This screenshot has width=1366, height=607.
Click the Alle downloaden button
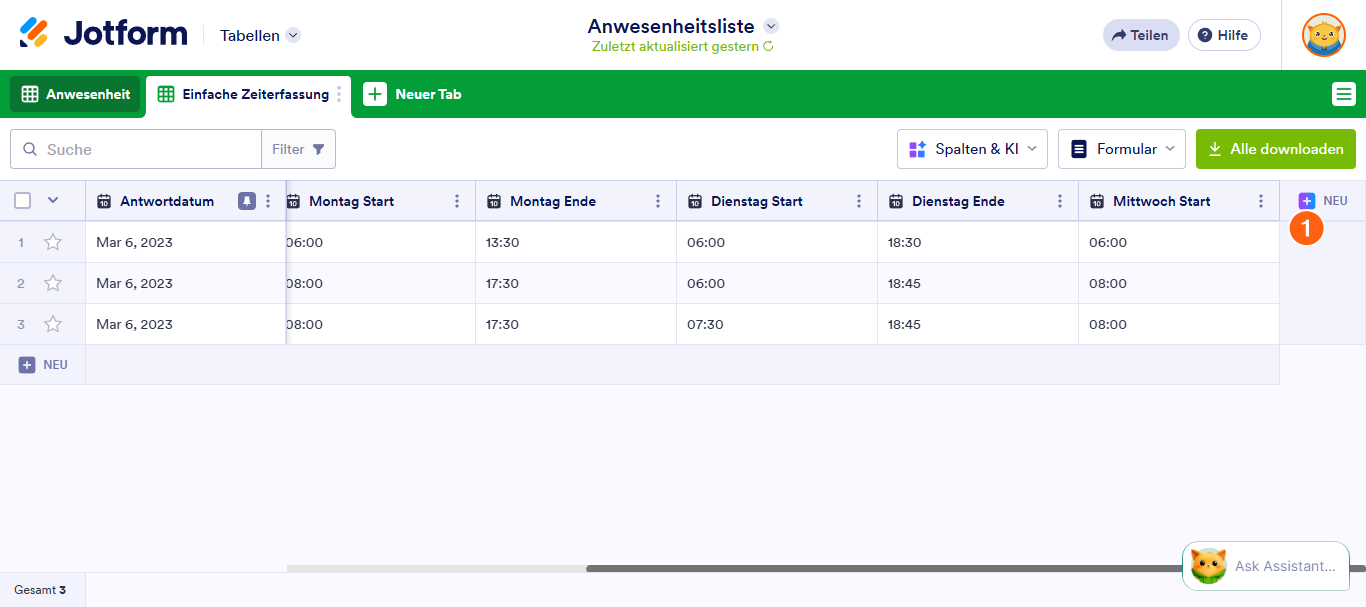(1276, 149)
